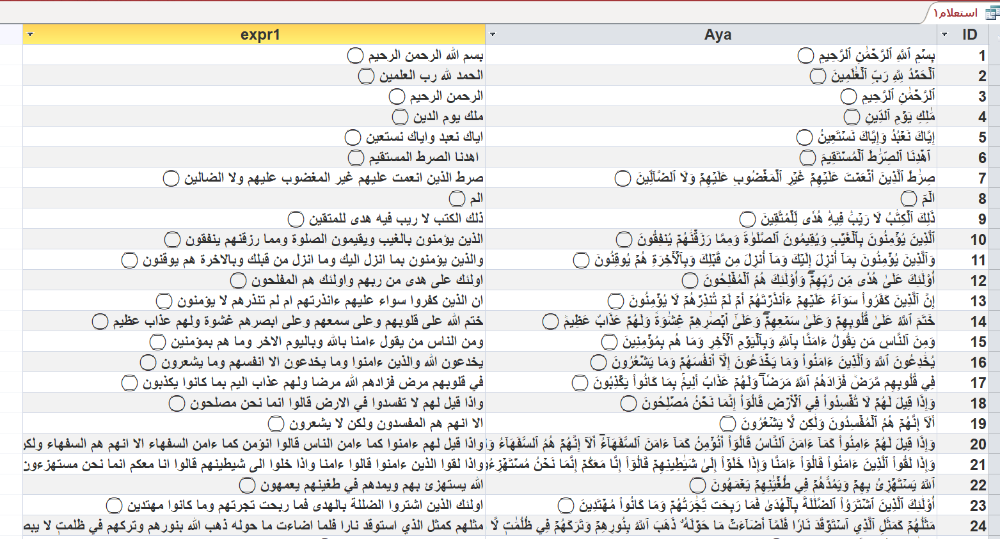
Task: Open the استعلام١ query tab
Action: pyautogui.click(x=955, y=13)
